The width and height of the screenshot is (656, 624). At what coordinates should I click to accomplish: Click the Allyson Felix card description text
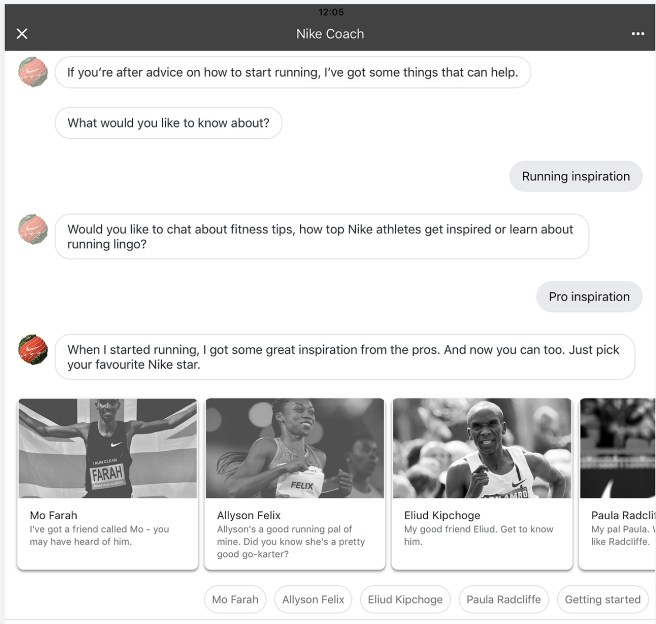(290, 541)
